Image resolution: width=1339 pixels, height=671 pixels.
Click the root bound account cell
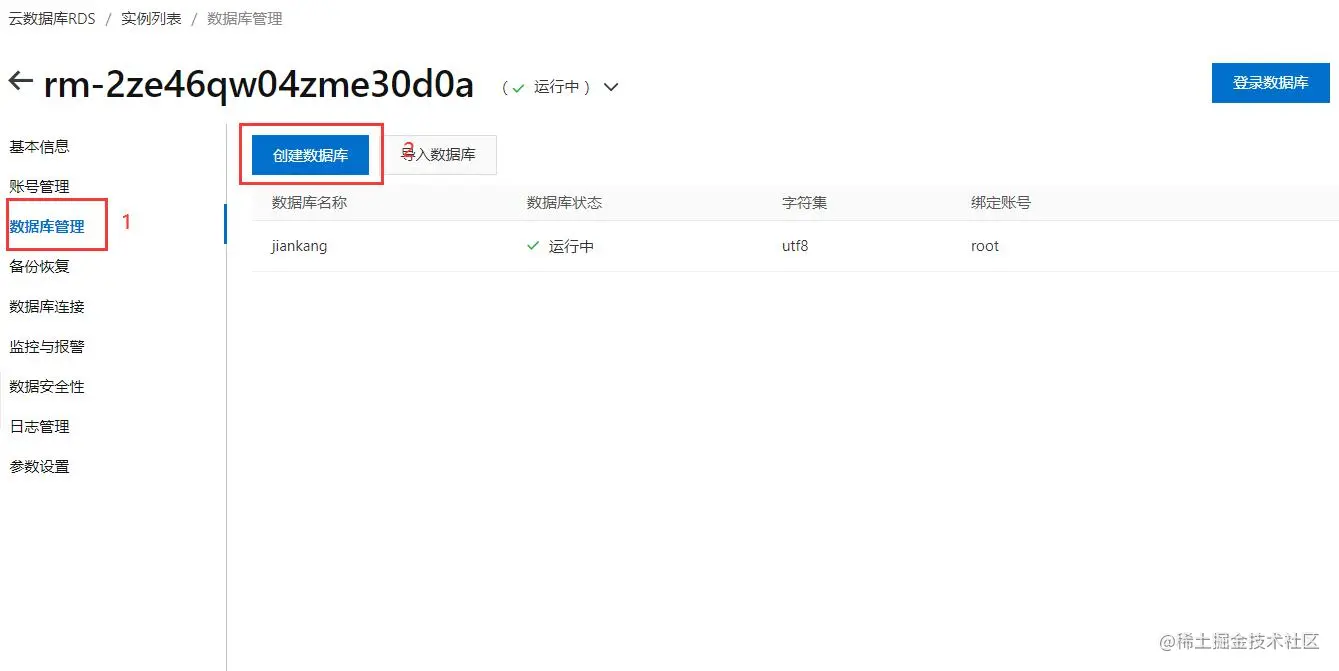click(x=985, y=246)
